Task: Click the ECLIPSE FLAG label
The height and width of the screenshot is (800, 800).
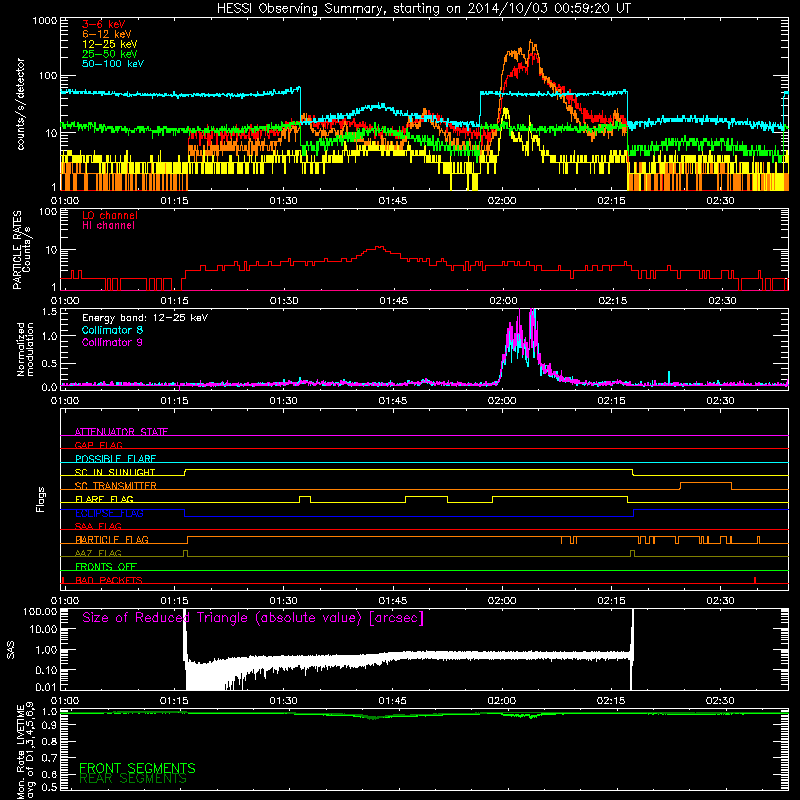Action: pyautogui.click(x=109, y=513)
